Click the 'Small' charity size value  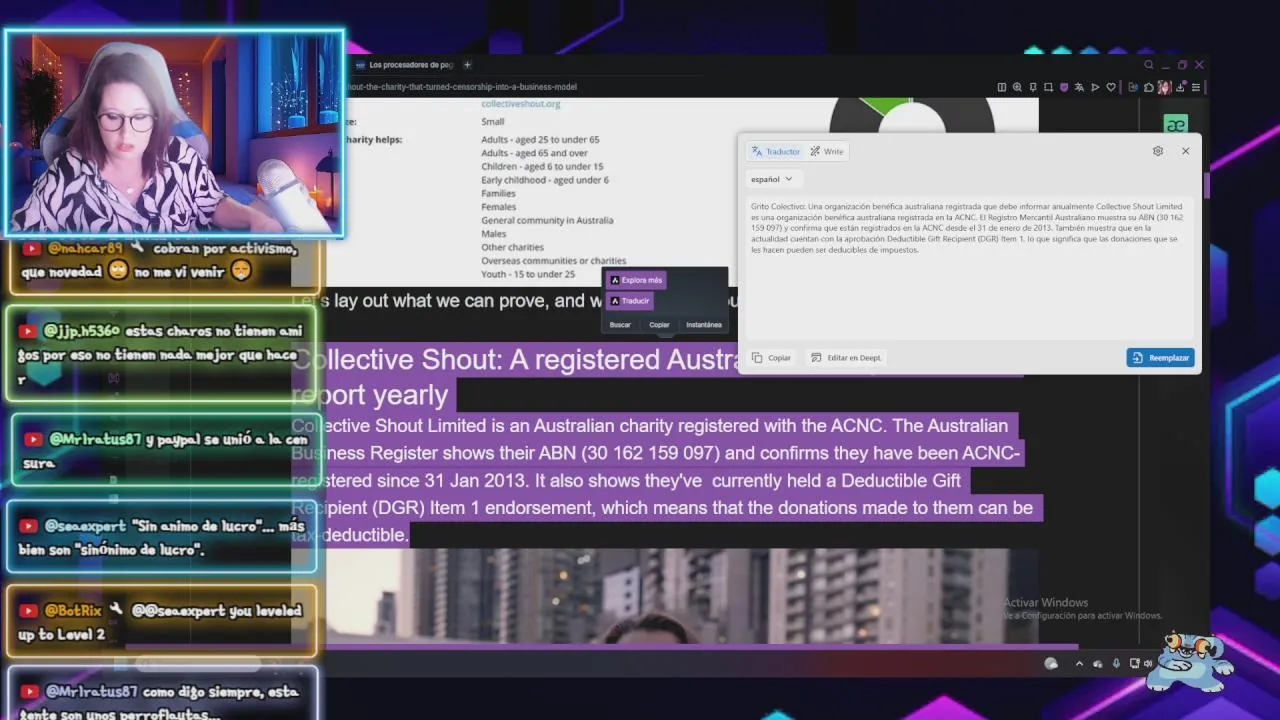pyautogui.click(x=493, y=122)
